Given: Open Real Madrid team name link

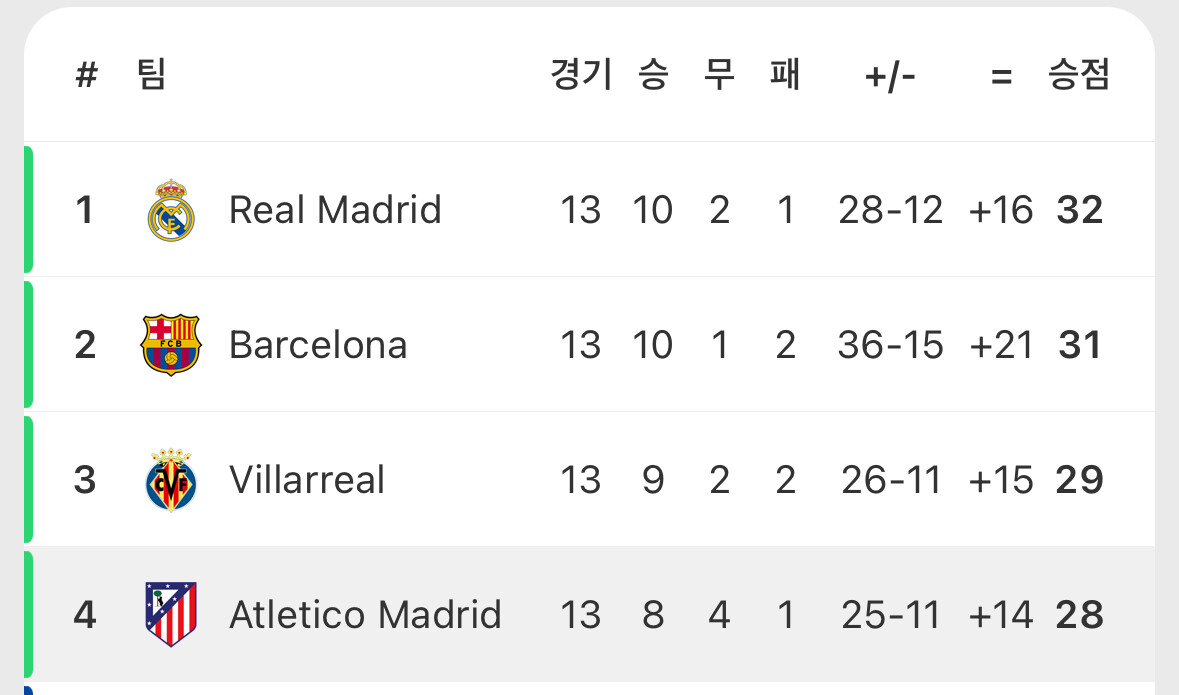Looking at the screenshot, I should click(x=335, y=210).
